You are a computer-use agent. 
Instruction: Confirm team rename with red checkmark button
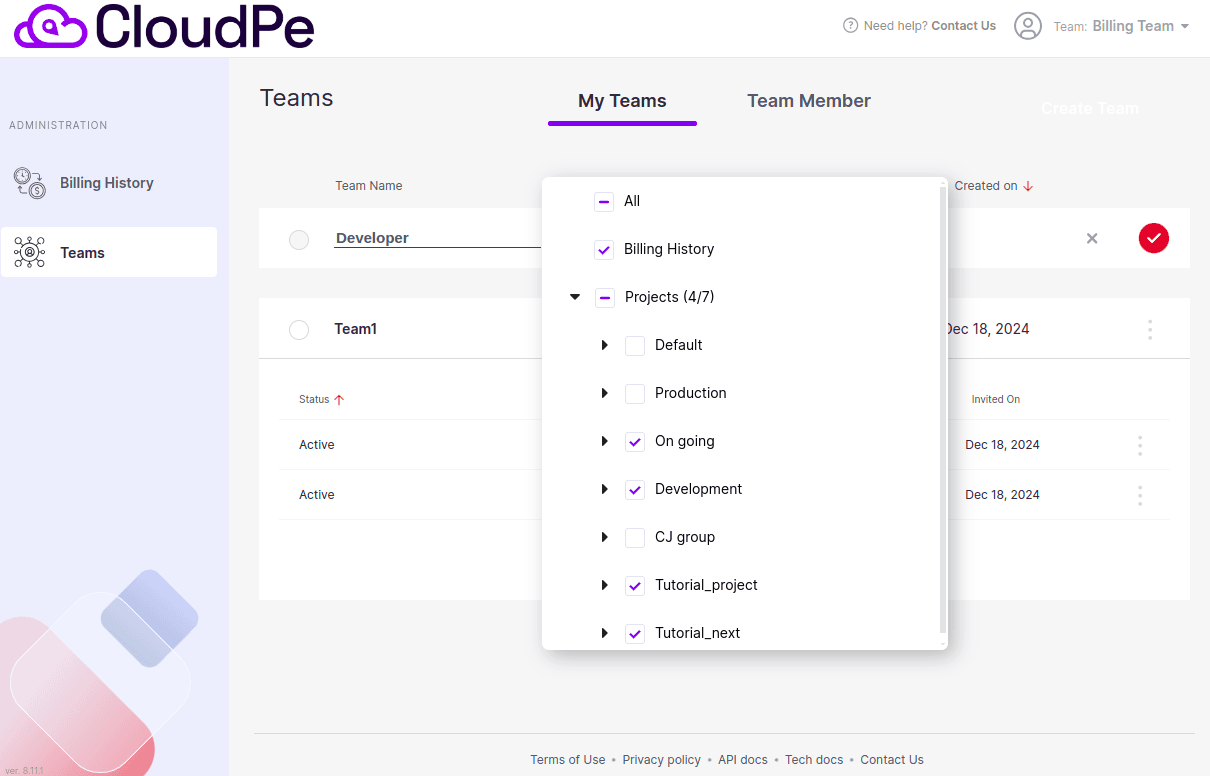pos(1154,238)
